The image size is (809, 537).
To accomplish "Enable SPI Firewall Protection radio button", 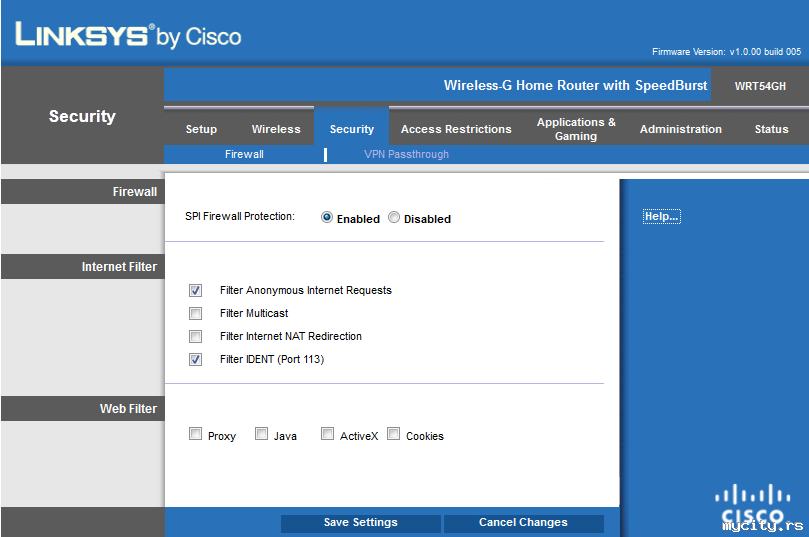I will [327, 218].
